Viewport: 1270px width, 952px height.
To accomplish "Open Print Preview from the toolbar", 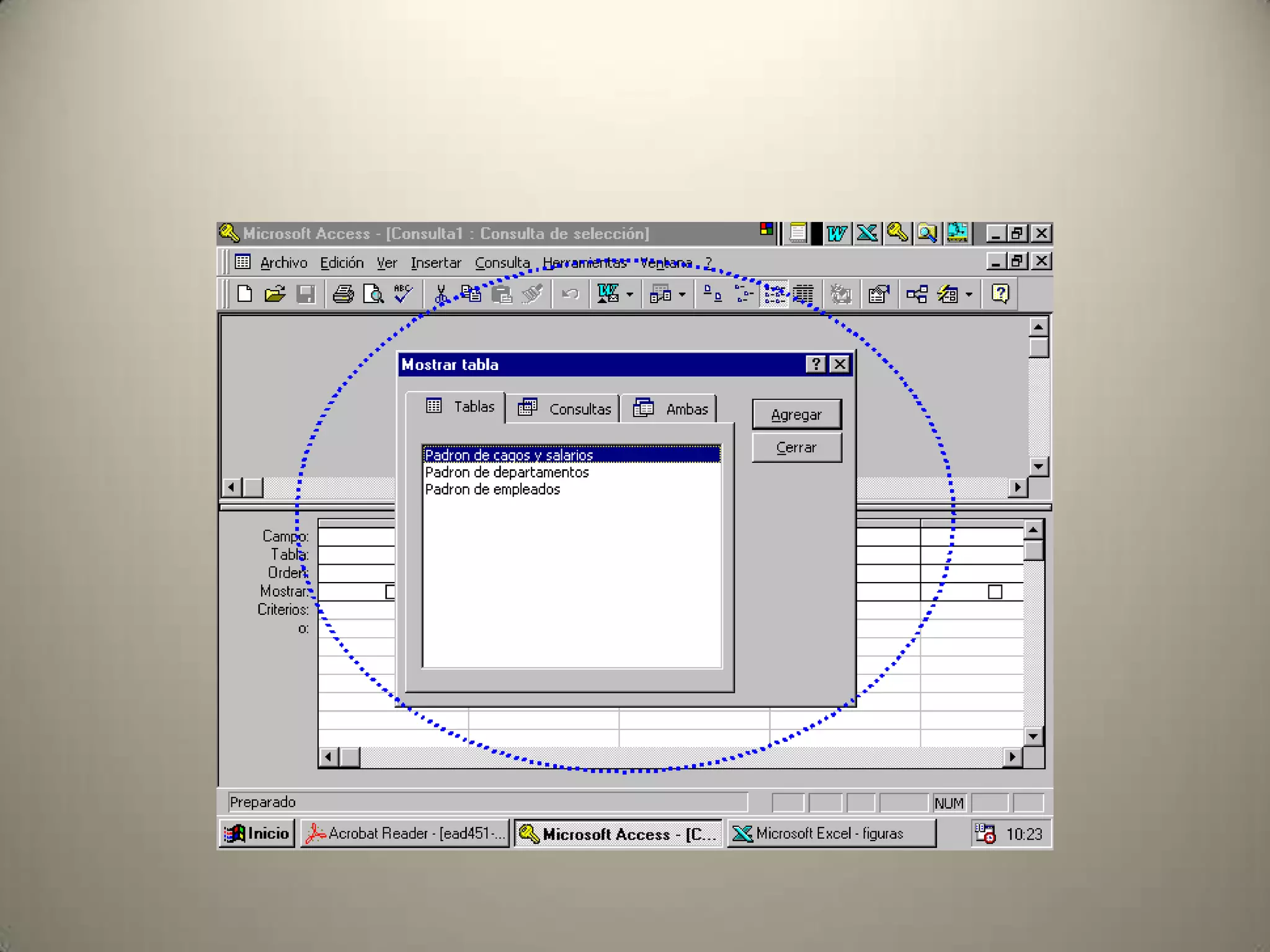I will 373,294.
